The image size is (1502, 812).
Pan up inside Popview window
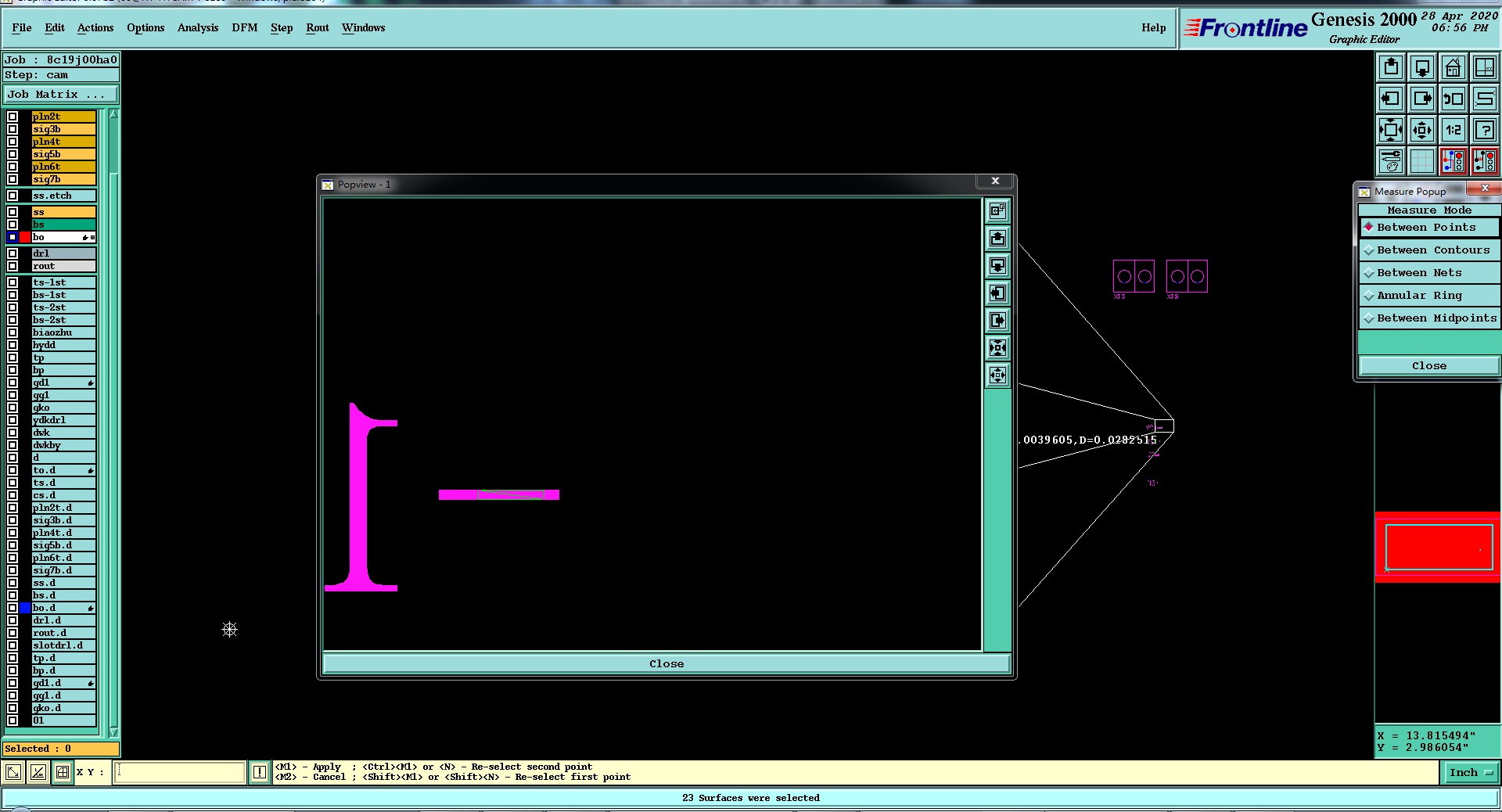(997, 238)
